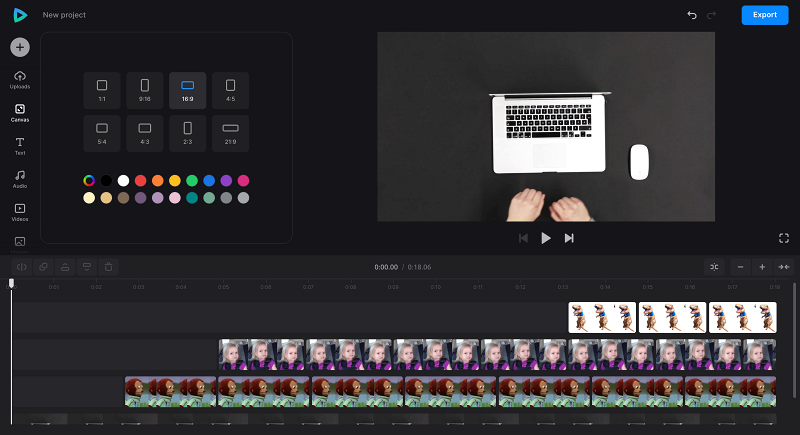800x435 pixels.
Task: Click the Export button
Action: [x=765, y=15]
